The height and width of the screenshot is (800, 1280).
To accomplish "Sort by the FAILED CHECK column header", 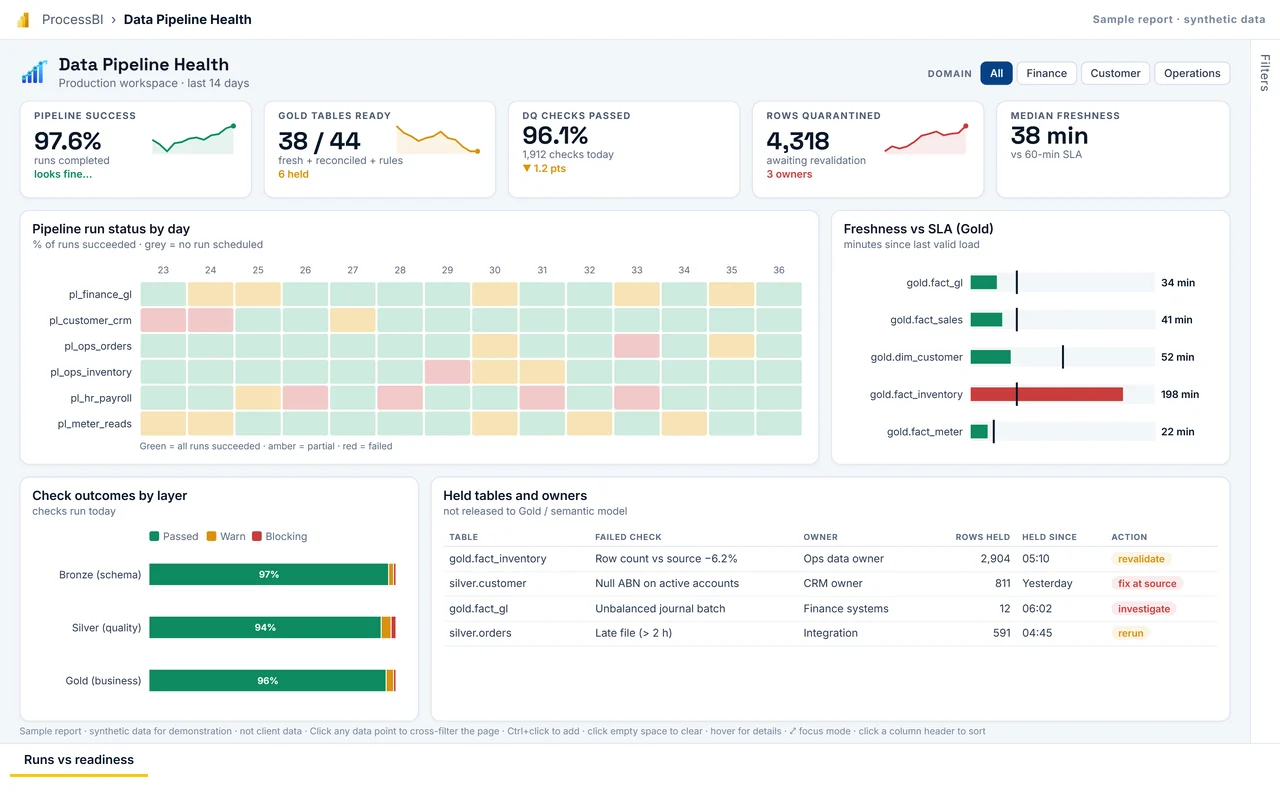I will (628, 537).
